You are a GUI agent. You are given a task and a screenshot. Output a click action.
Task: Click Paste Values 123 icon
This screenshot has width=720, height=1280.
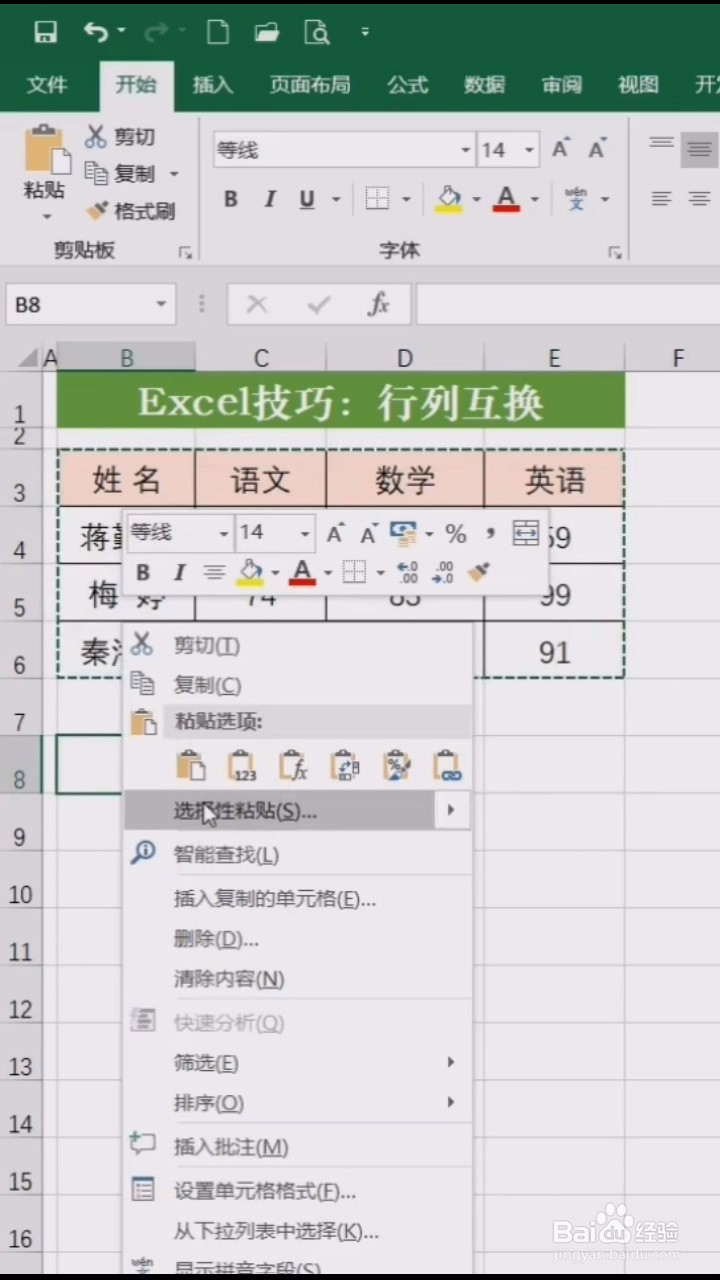pos(243,765)
